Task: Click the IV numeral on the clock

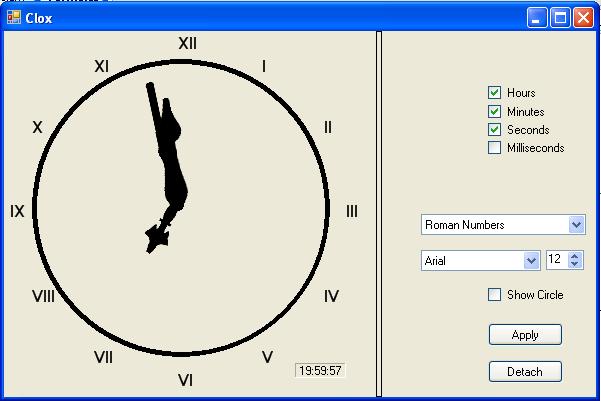Action: [x=332, y=296]
